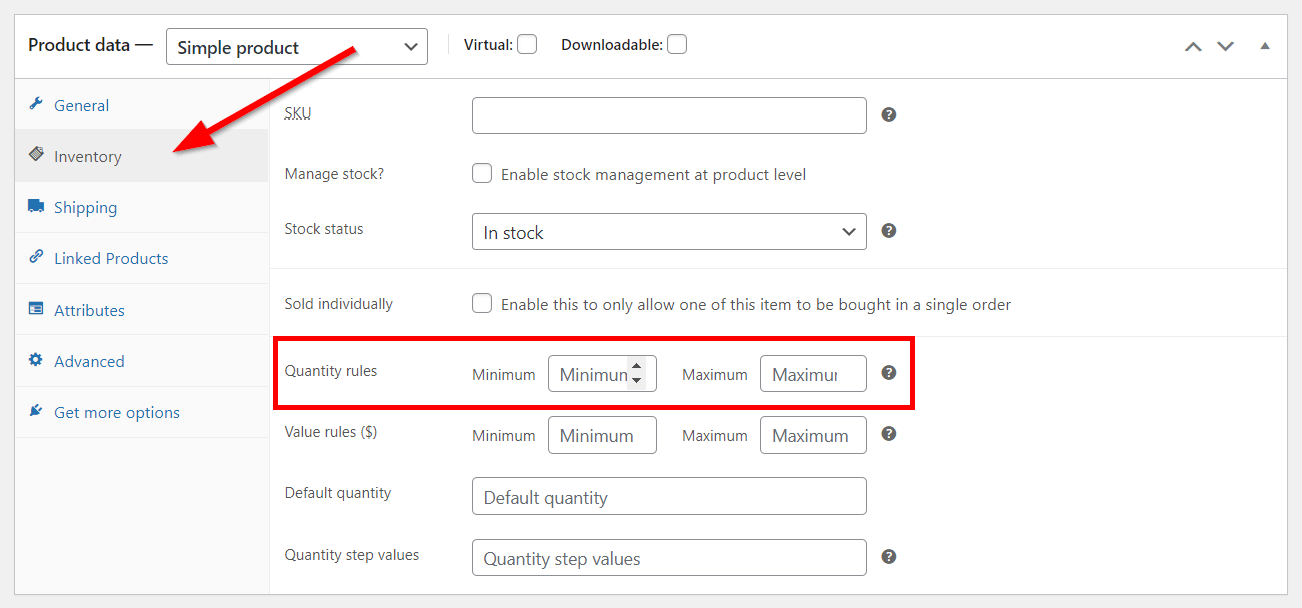This screenshot has height=608, width=1302.
Task: Collapse the Product data panel triangle
Action: click(1265, 46)
